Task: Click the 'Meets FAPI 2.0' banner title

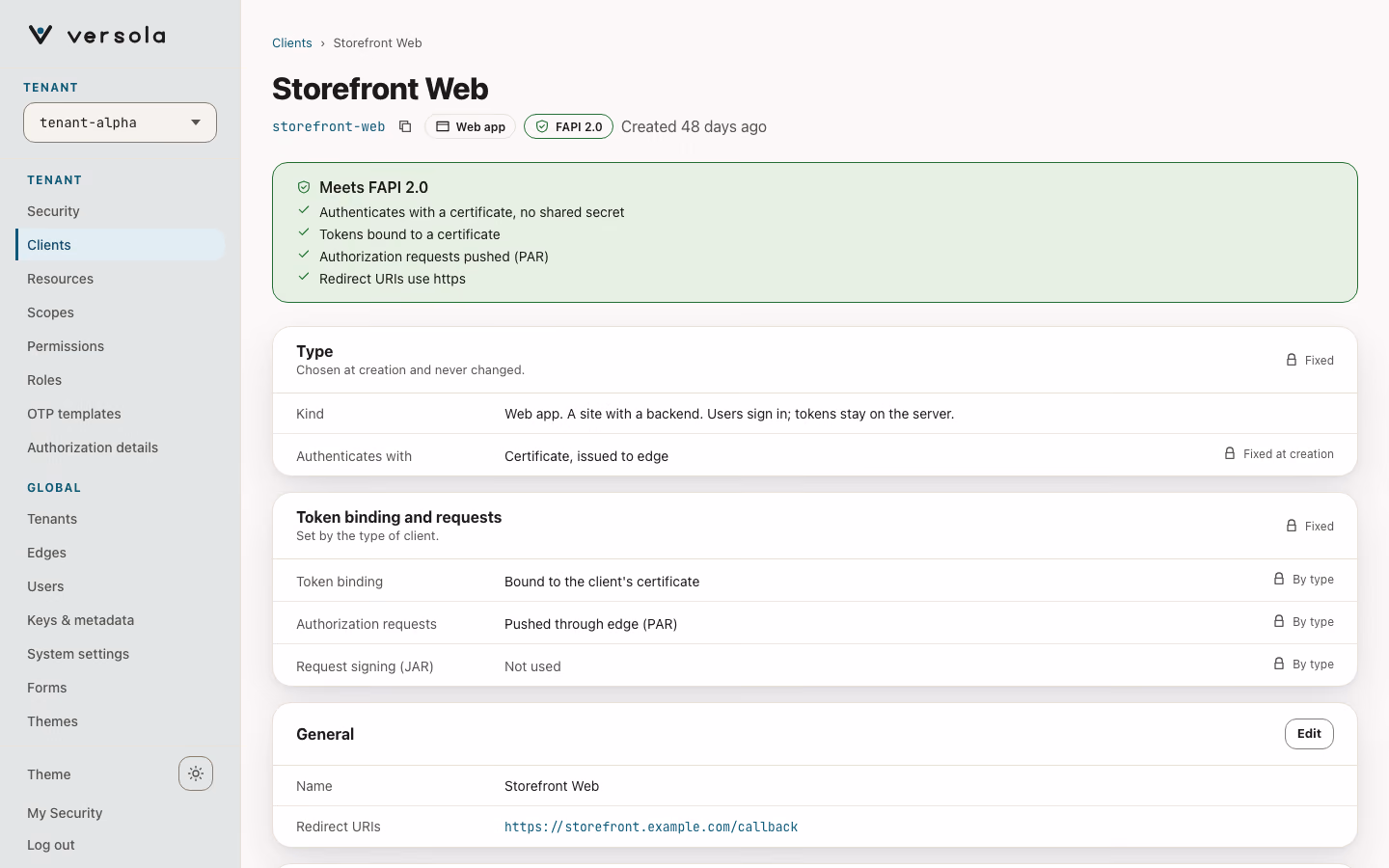Action: [373, 187]
